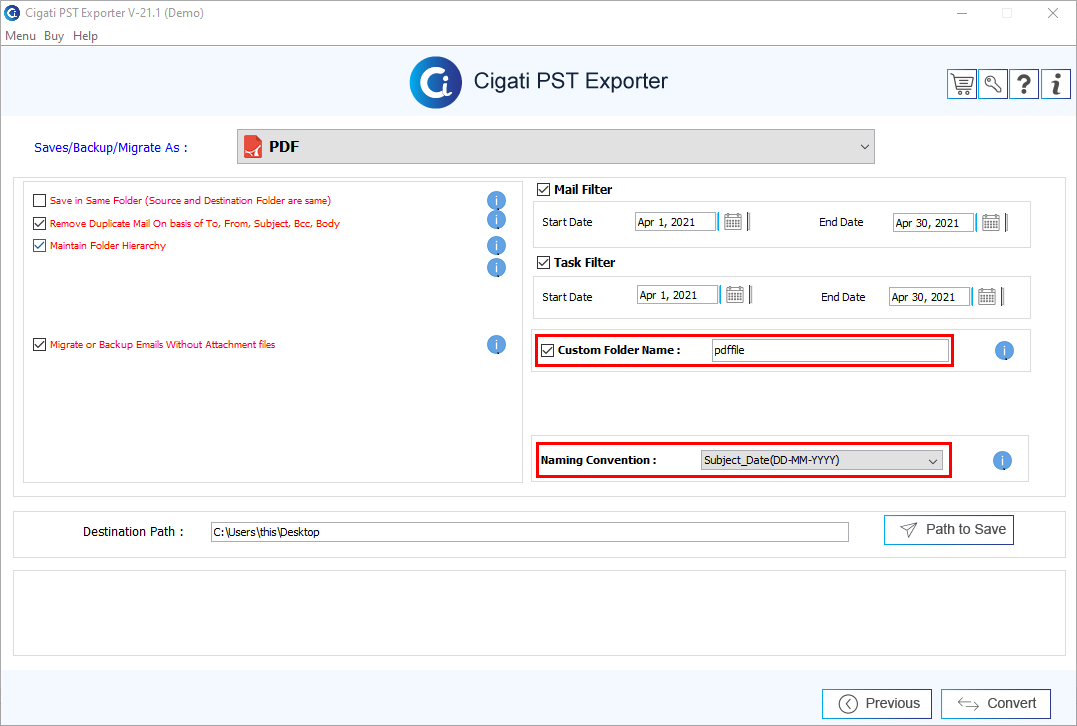This screenshot has height=726, width=1077.
Task: Click the Cigati logo in the header
Action: coord(435,82)
